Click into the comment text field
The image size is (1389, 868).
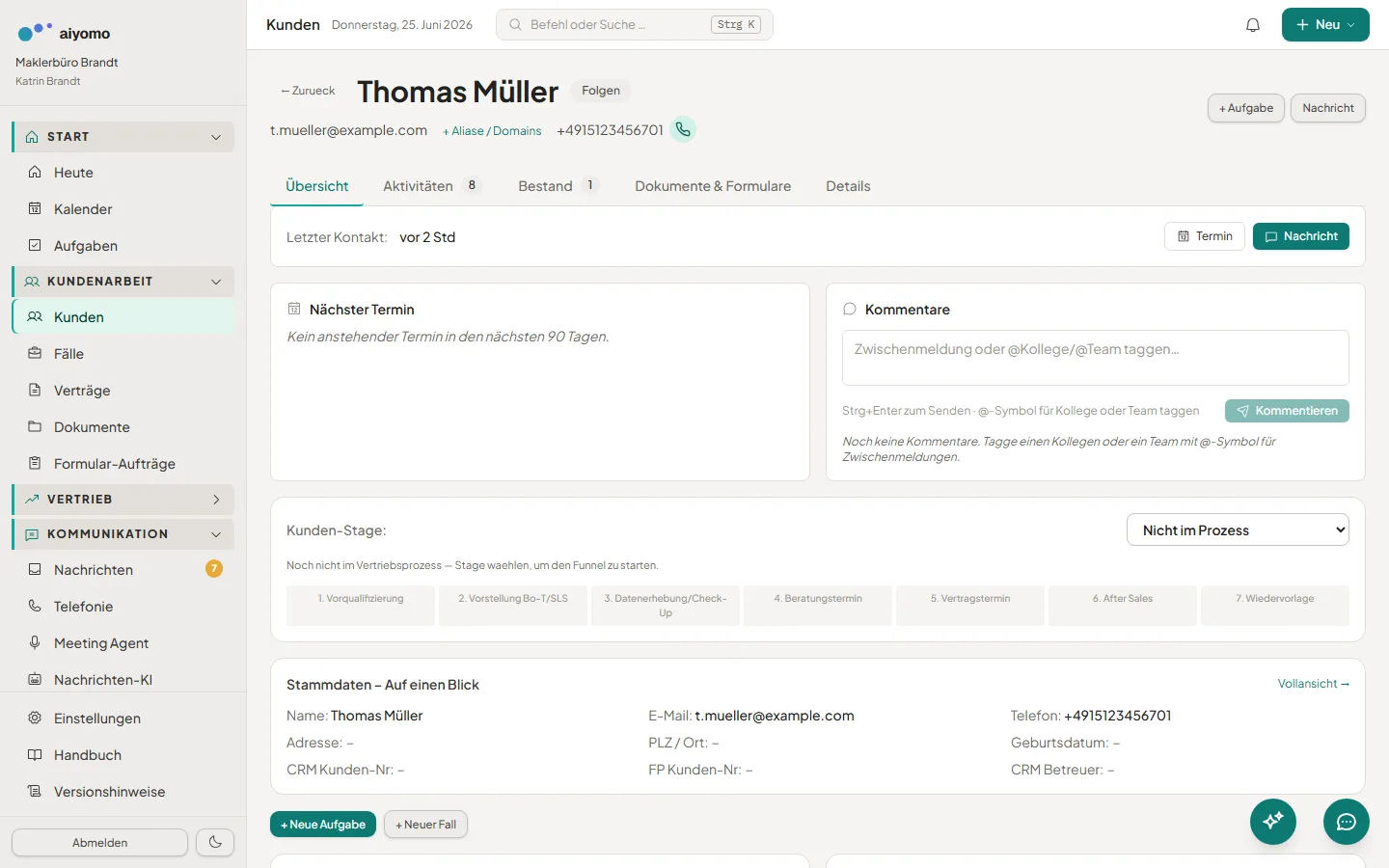(1096, 358)
